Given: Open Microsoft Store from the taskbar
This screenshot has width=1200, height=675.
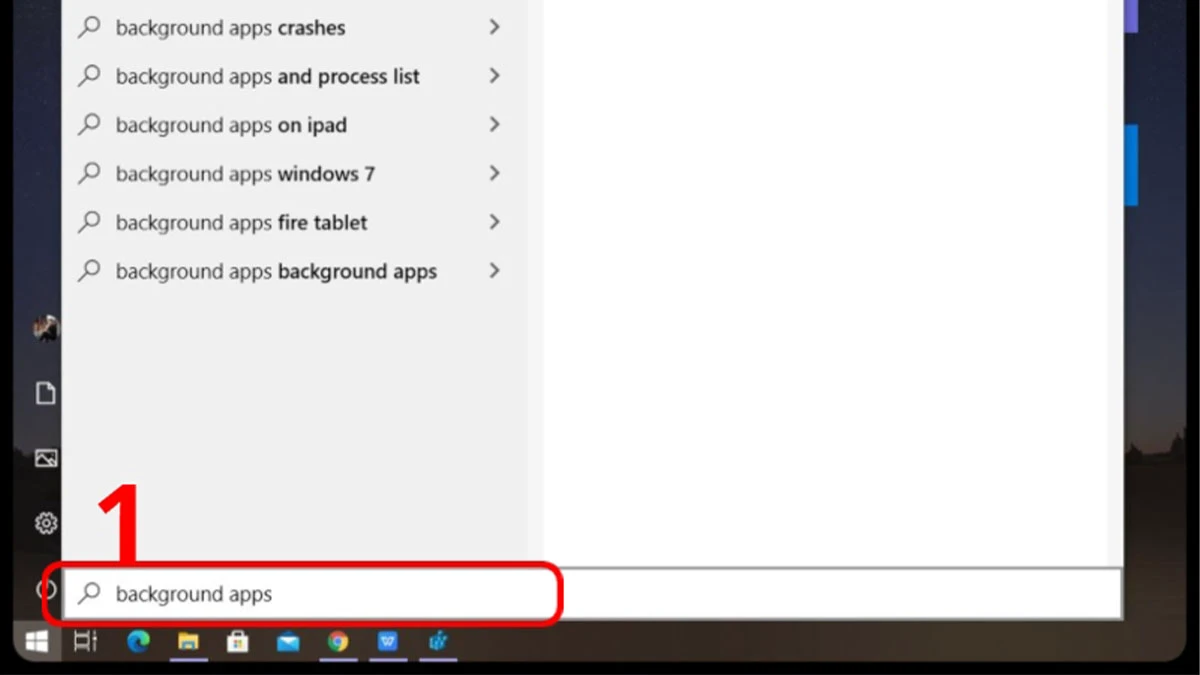Looking at the screenshot, I should (x=238, y=642).
